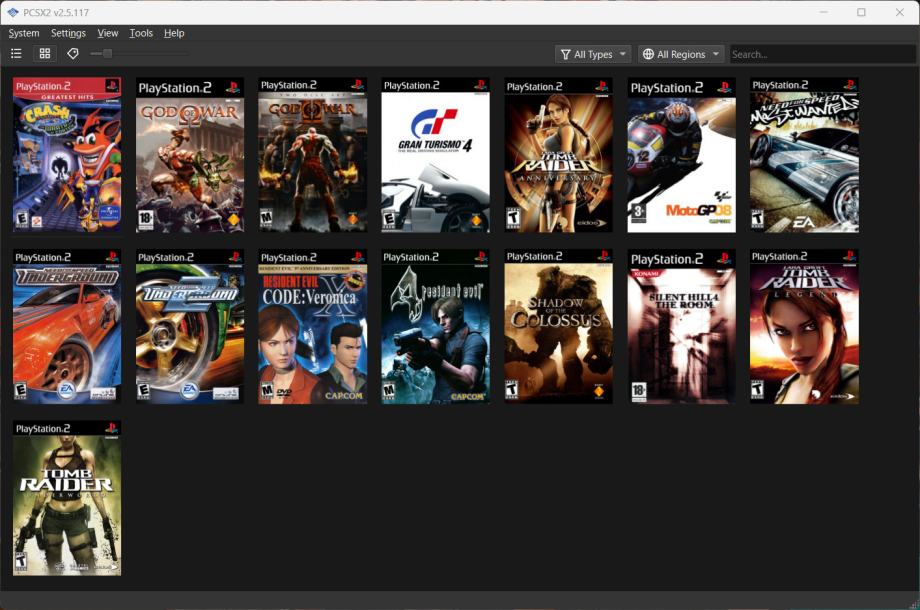
Task: Click the PCSX2 app icon in title bar
Action: [13, 12]
